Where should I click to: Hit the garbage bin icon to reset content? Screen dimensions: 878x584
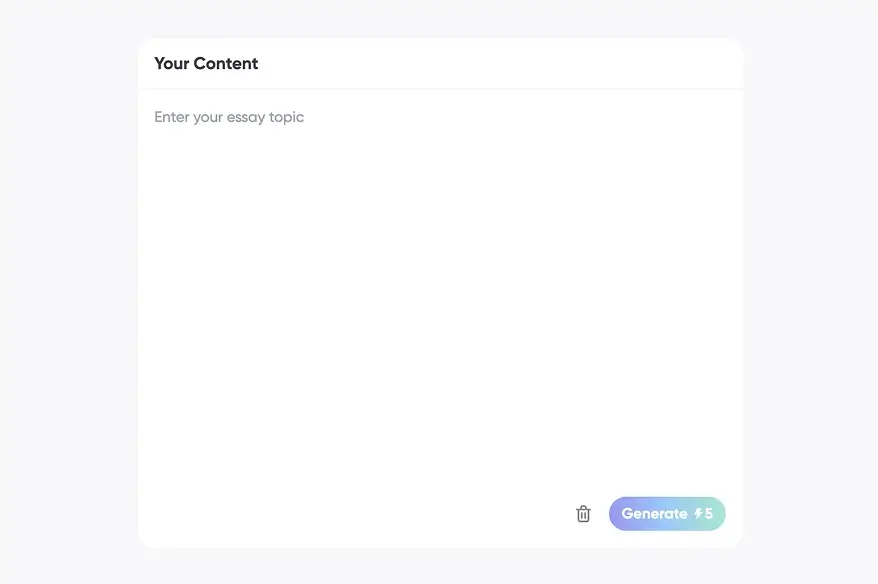coord(583,514)
